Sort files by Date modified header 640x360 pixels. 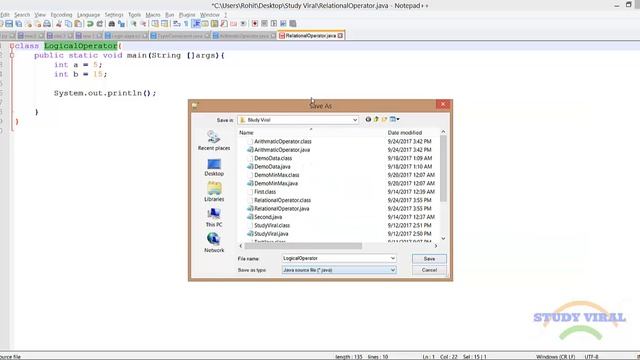pos(404,133)
